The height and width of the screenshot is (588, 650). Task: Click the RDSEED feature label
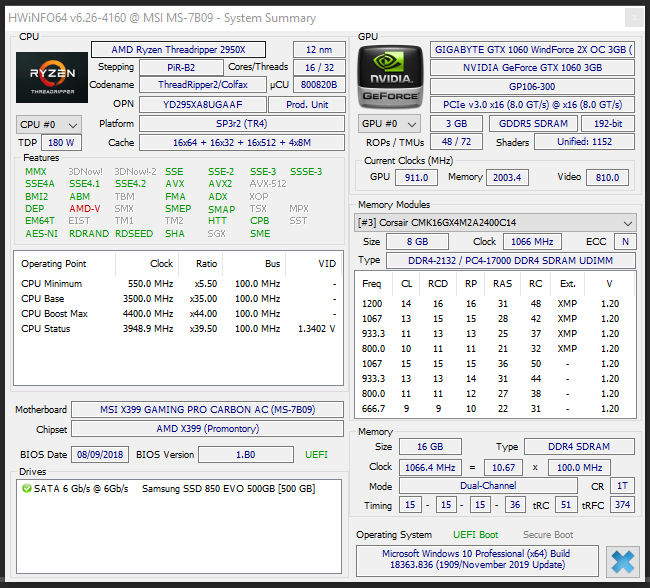(x=134, y=233)
